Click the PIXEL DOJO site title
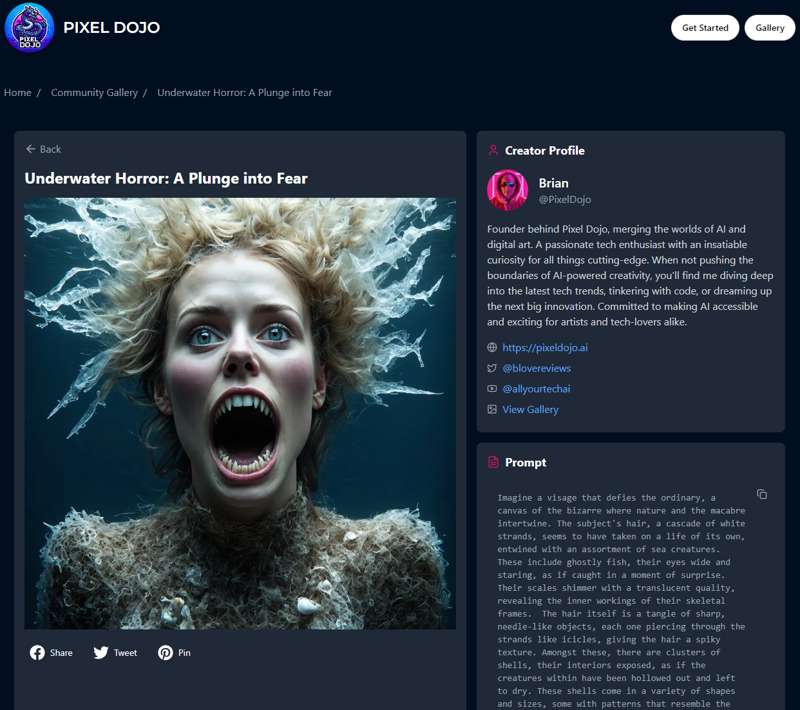800x710 pixels. pos(111,28)
